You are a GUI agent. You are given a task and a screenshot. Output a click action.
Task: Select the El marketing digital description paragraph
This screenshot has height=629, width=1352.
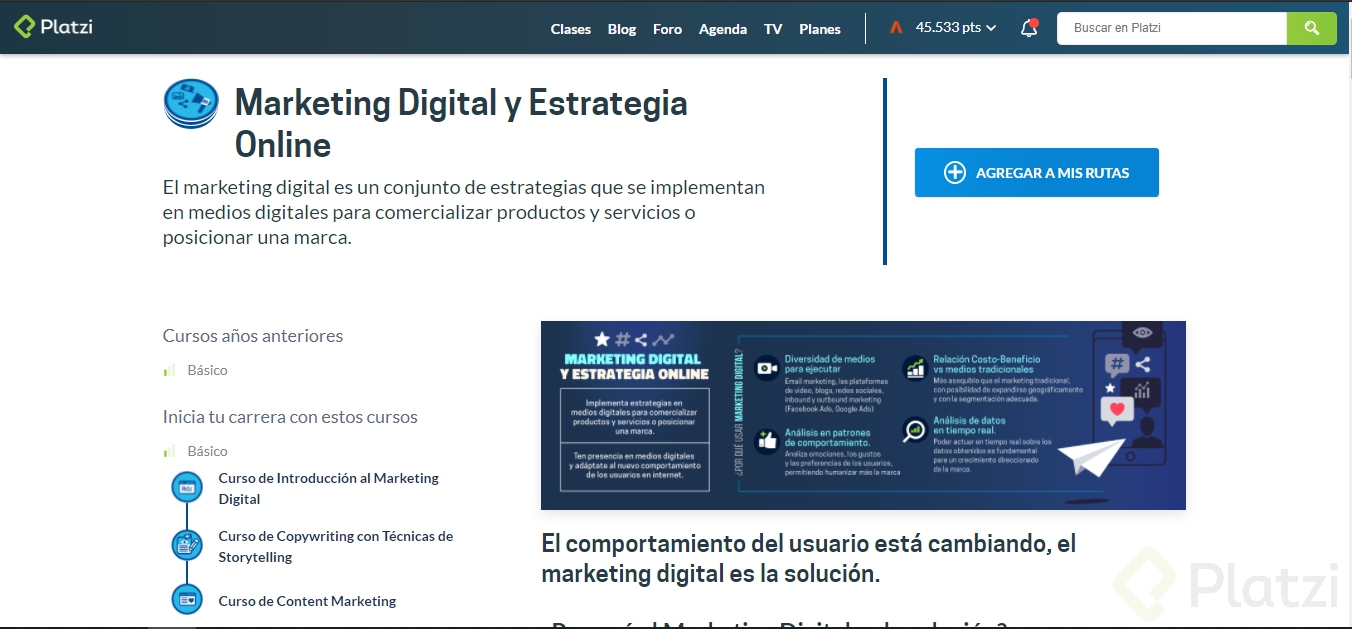coord(464,212)
